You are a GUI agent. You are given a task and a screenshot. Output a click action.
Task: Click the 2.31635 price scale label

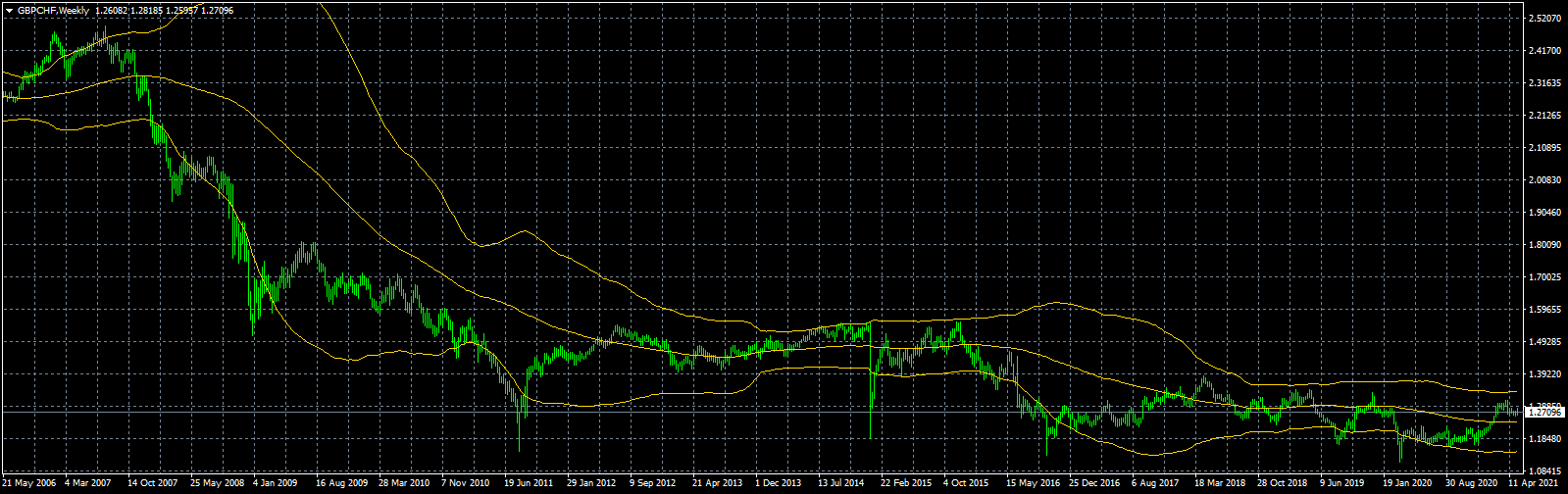pos(1544,83)
